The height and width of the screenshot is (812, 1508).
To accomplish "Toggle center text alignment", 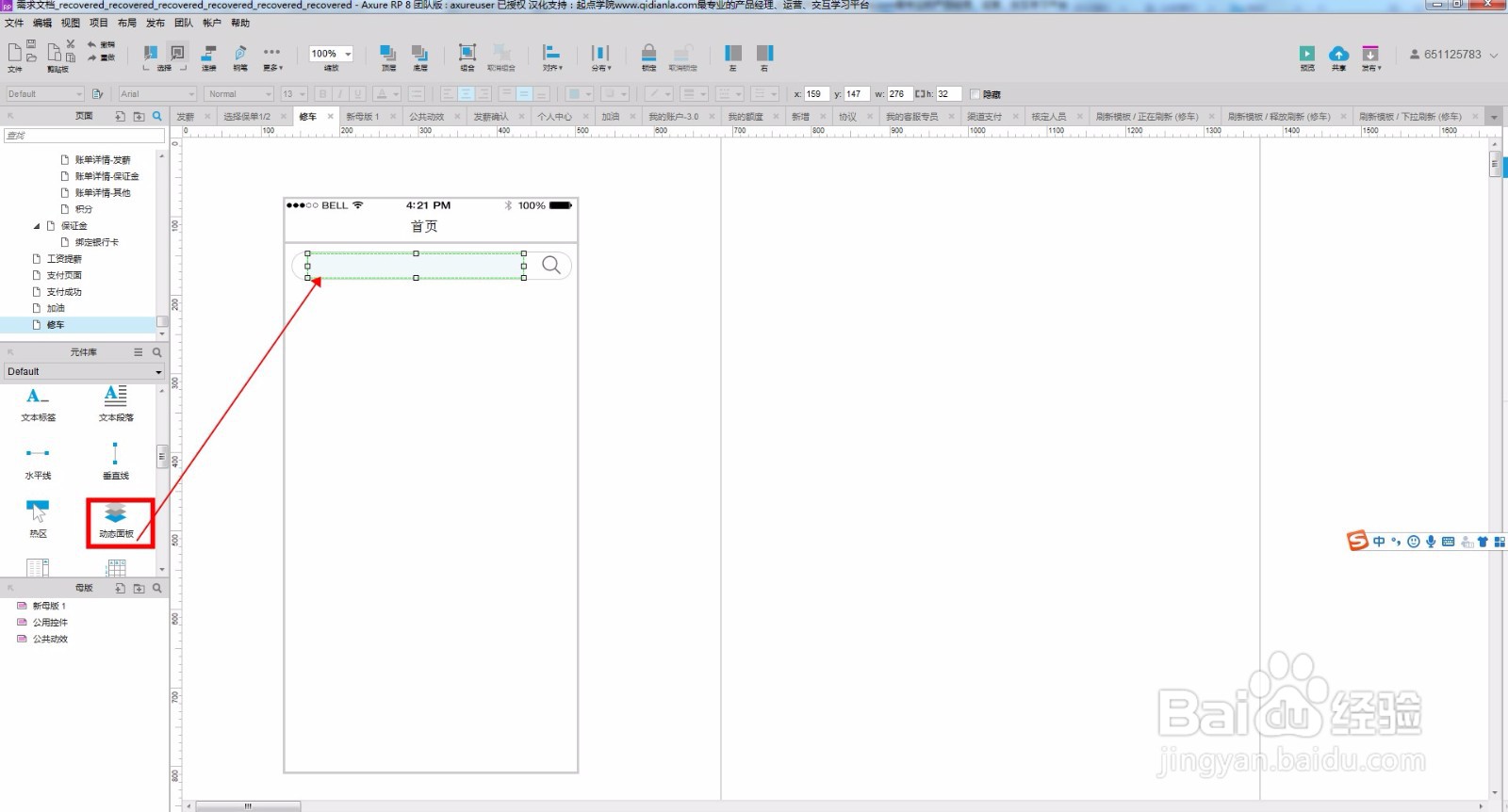I will tap(467, 93).
